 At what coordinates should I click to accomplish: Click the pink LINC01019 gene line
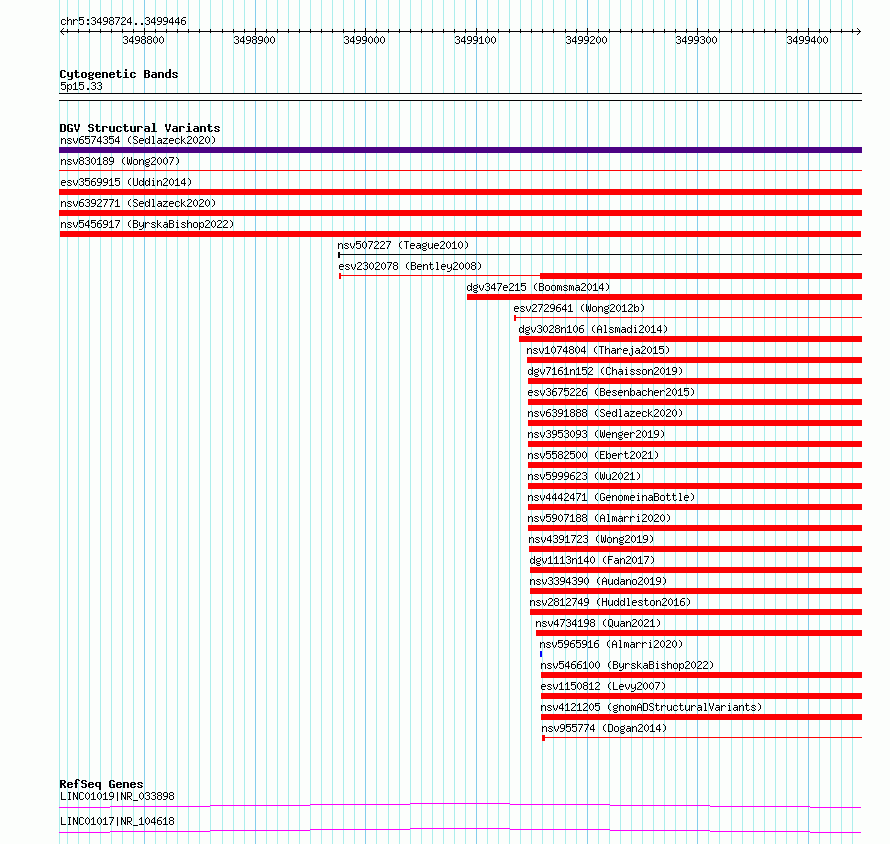pyautogui.click(x=460, y=805)
